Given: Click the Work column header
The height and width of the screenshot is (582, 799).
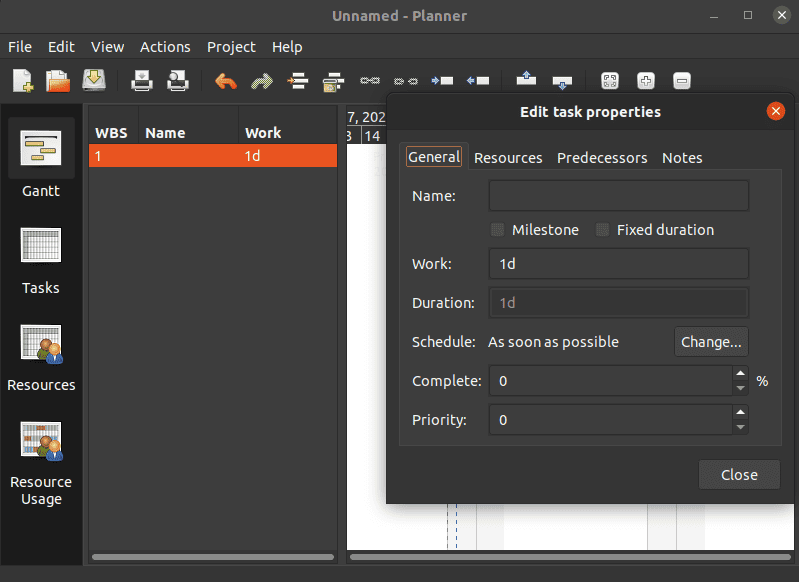Looking at the screenshot, I should click(x=287, y=133).
